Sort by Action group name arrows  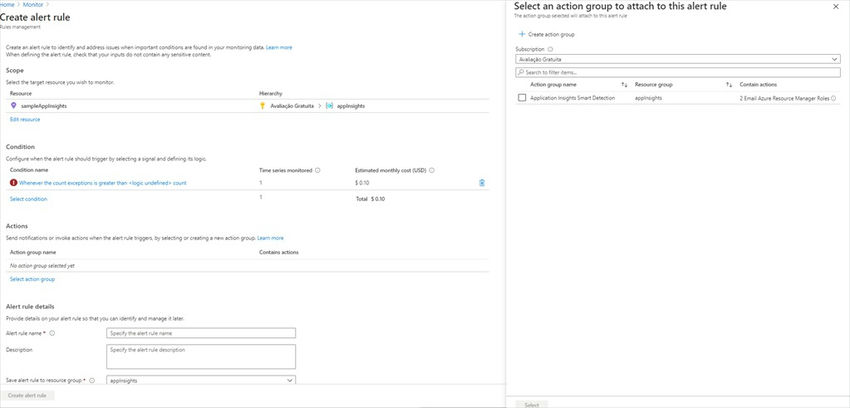[x=624, y=85]
